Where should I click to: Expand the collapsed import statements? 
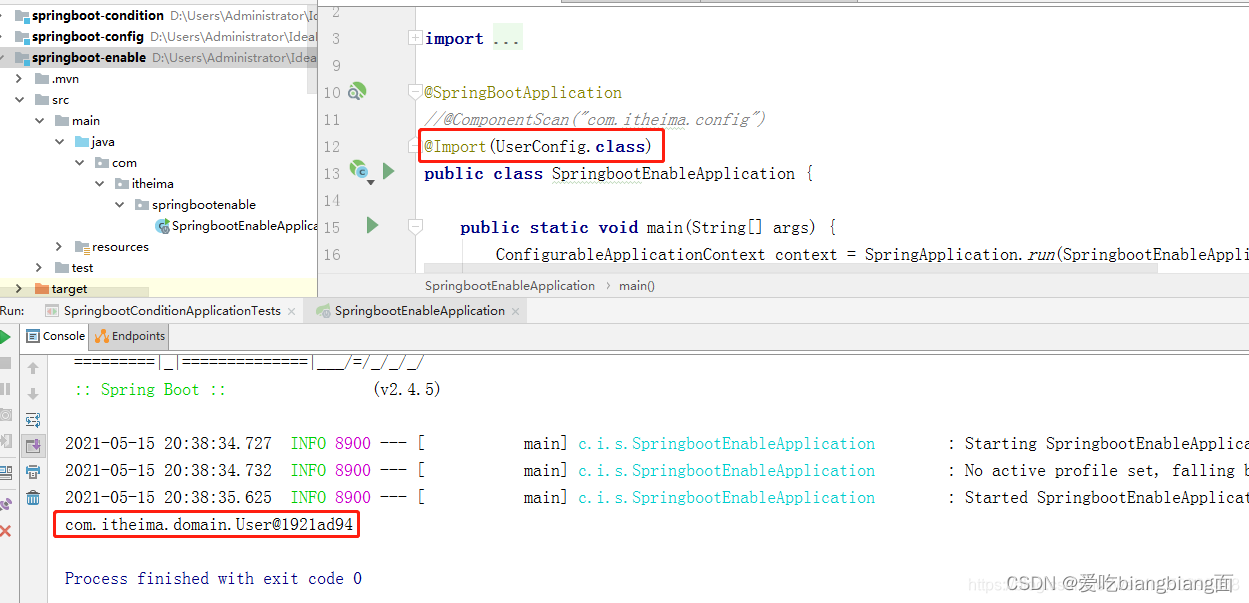pyautogui.click(x=415, y=37)
